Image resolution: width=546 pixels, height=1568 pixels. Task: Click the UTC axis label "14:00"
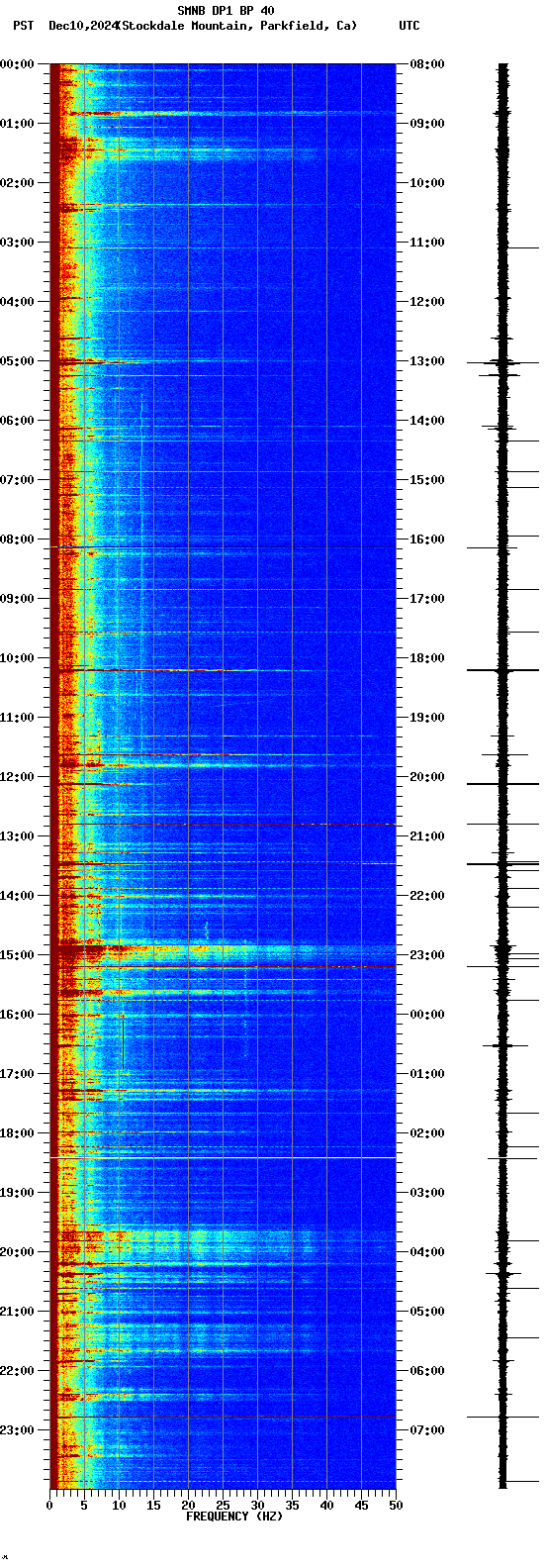tap(427, 421)
